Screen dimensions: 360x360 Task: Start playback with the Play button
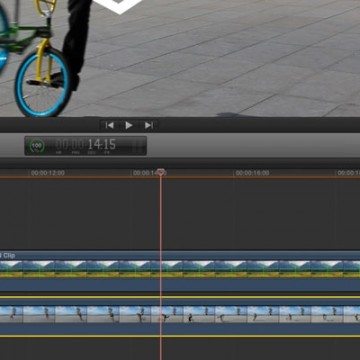[129, 125]
